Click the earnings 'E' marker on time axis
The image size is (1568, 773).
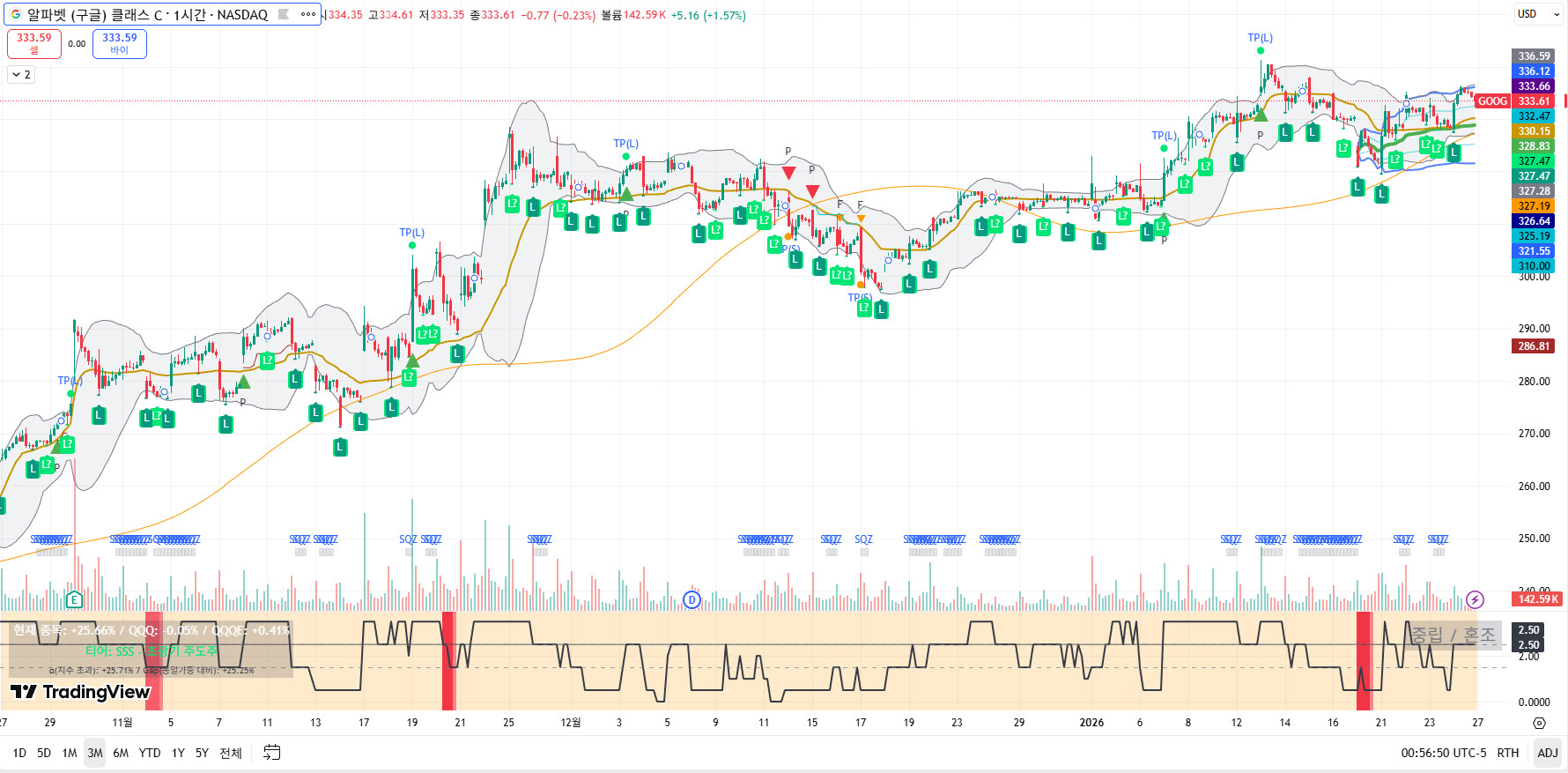coord(74,600)
